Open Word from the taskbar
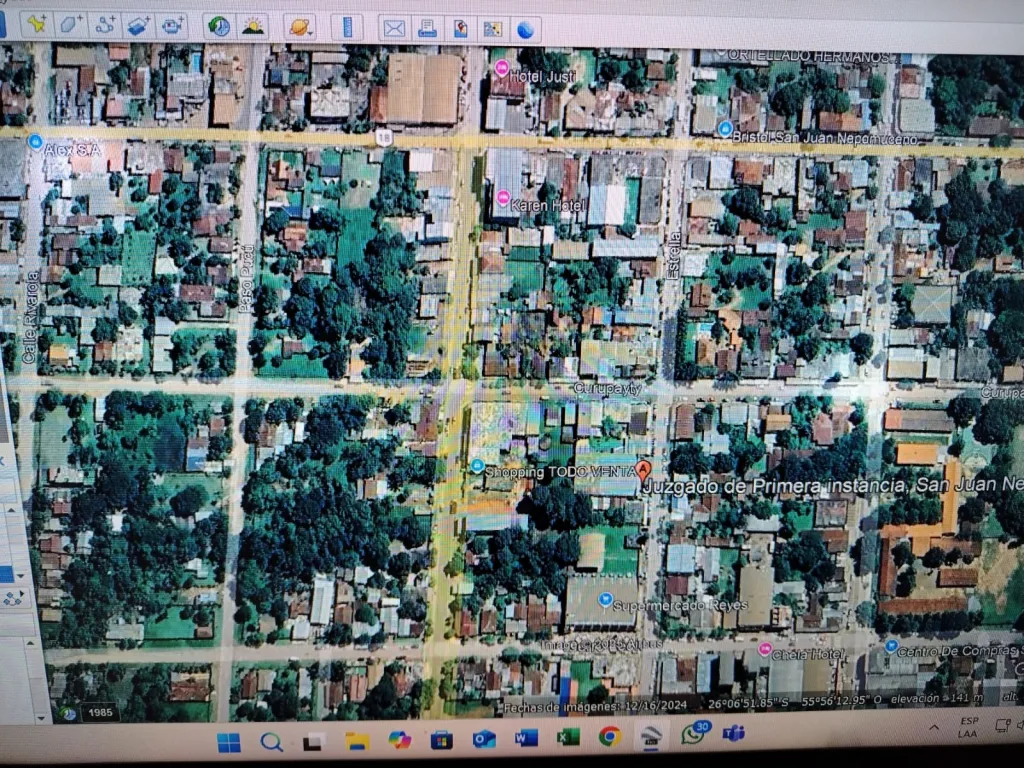The height and width of the screenshot is (768, 1024). pyautogui.click(x=526, y=738)
